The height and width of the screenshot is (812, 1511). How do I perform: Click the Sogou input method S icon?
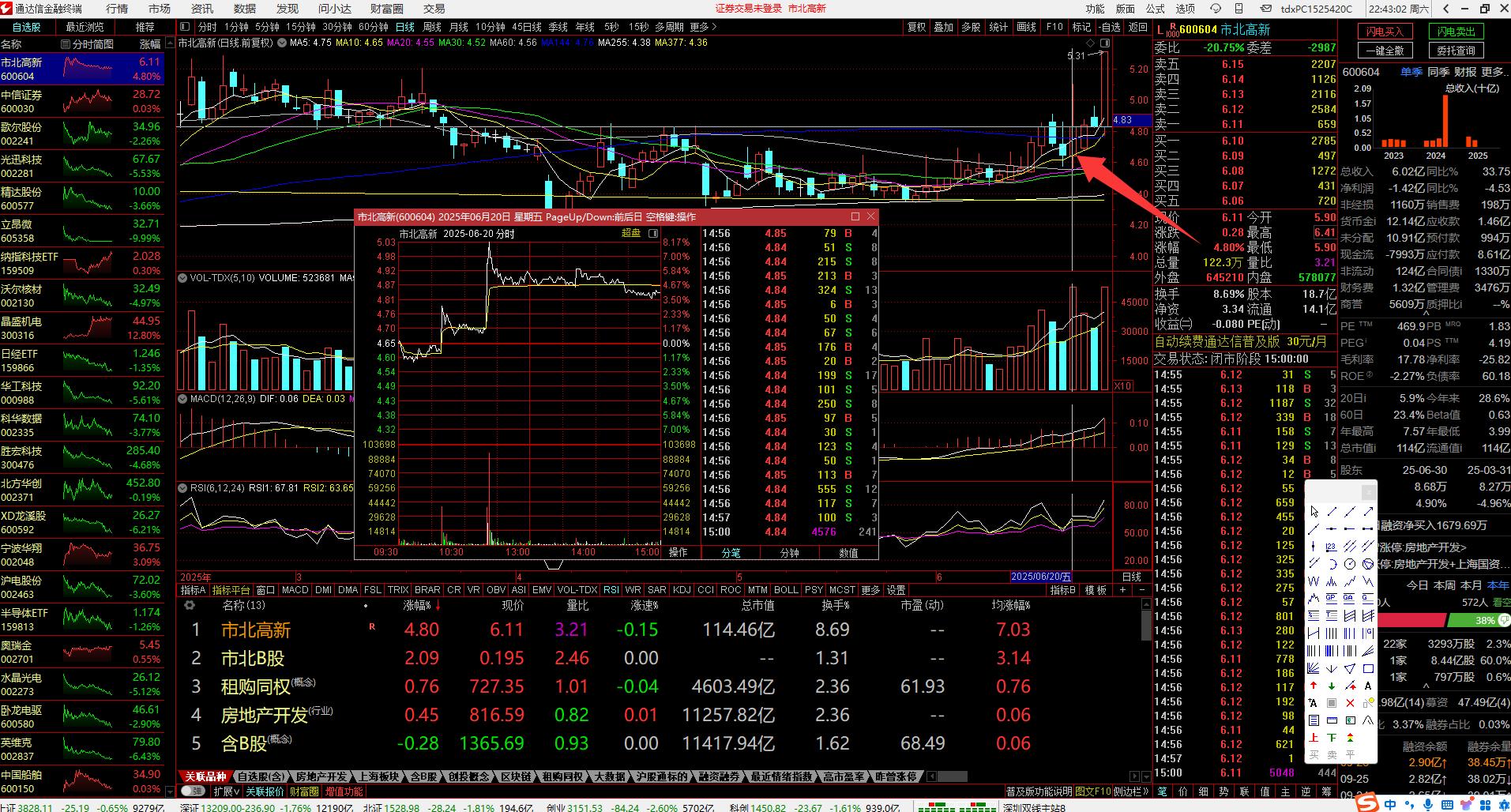pos(1366,803)
